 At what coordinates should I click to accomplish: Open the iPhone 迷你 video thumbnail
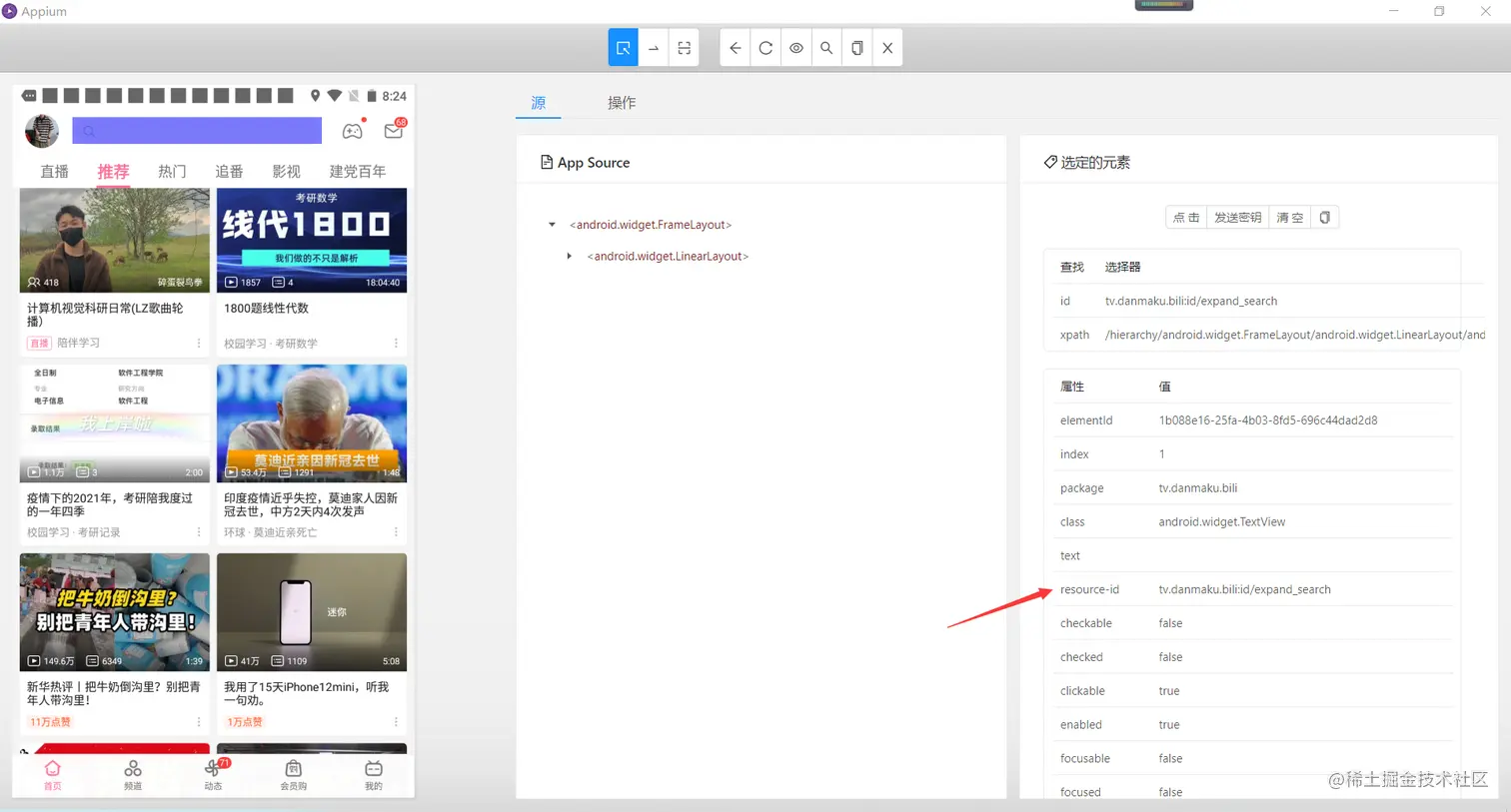312,612
